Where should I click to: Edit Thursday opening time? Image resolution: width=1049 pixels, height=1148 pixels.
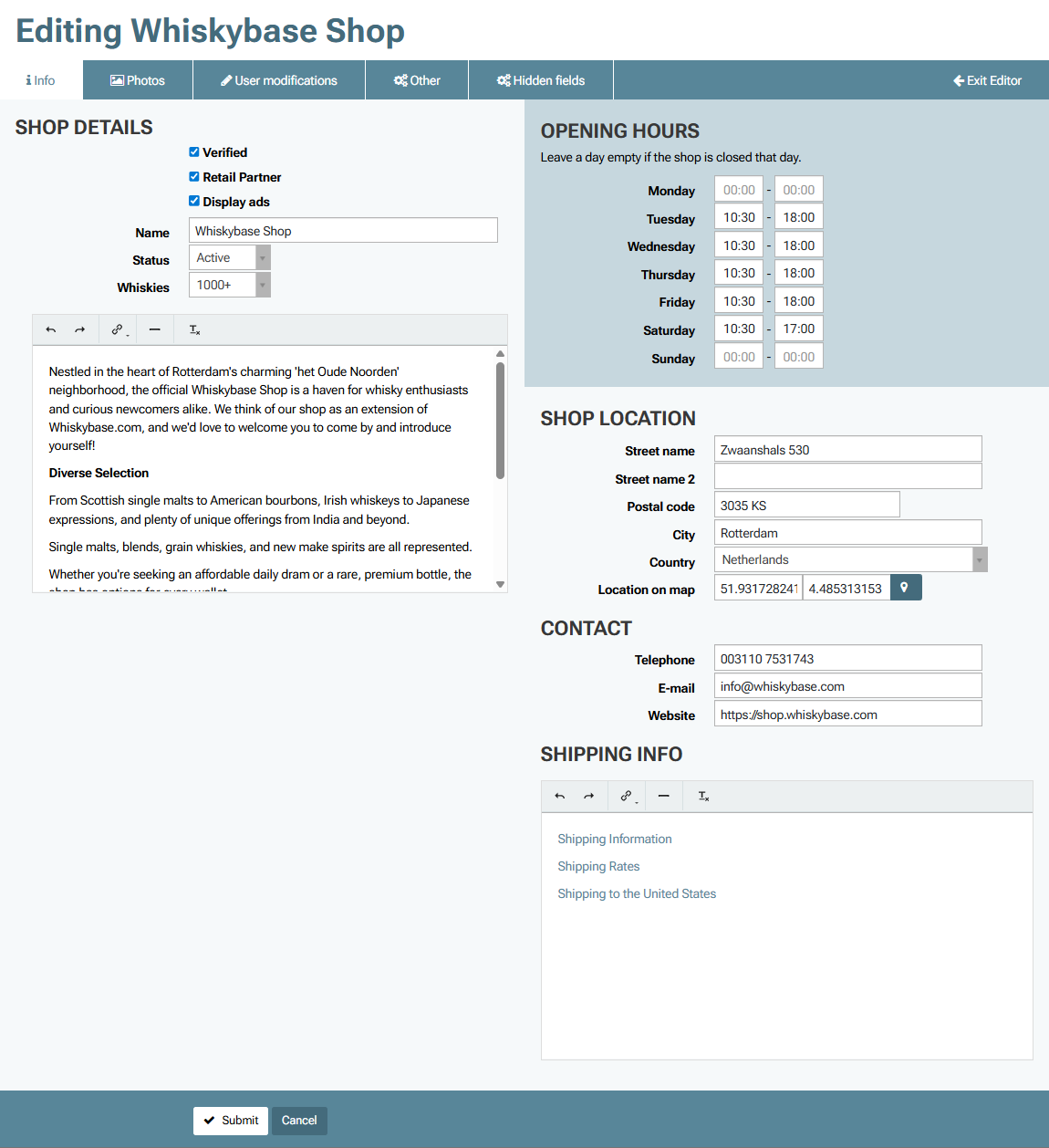[x=739, y=272]
